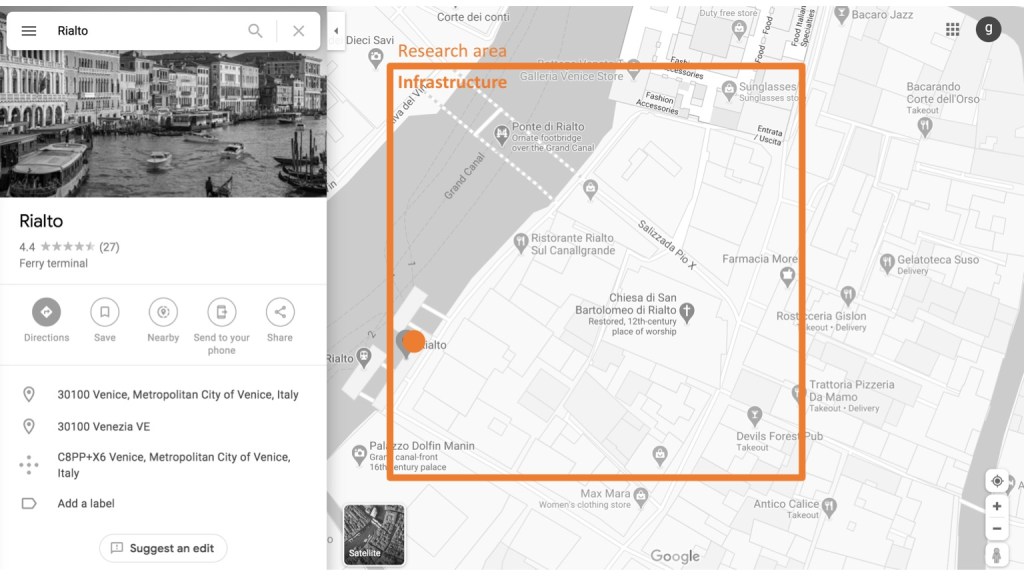Zoom out on the map
Image resolution: width=1024 pixels, height=576 pixels.
coord(997,529)
